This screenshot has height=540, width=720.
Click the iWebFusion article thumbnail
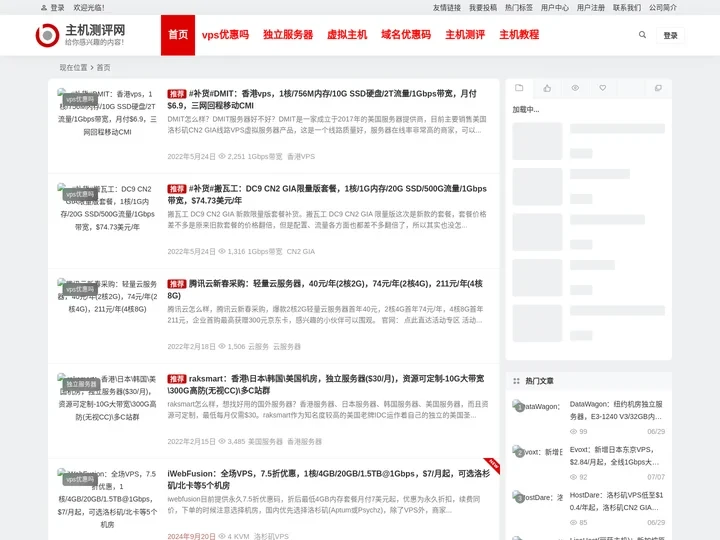tap(107, 499)
